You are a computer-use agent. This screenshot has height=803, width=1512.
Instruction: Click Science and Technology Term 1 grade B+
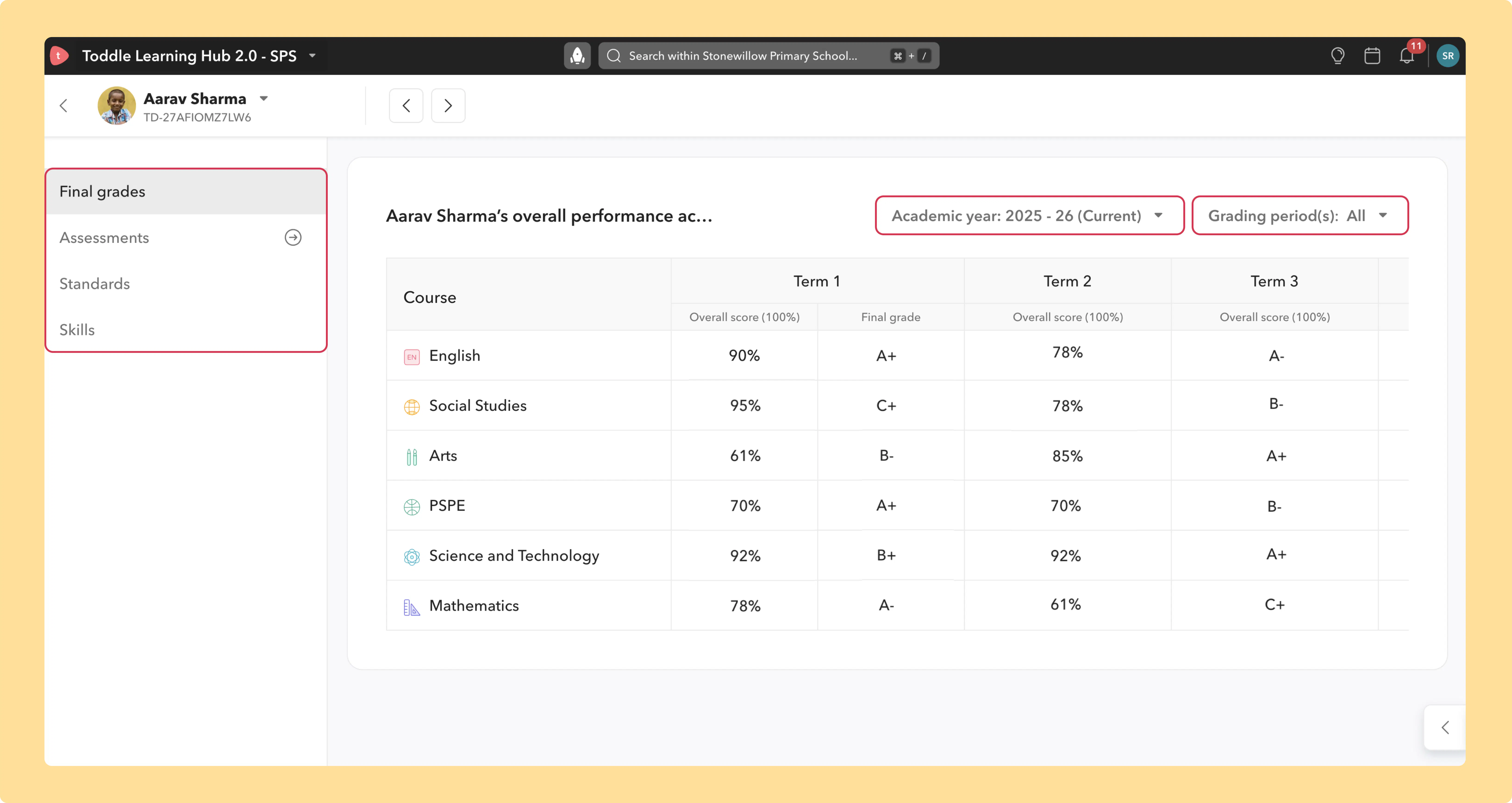[x=886, y=555]
